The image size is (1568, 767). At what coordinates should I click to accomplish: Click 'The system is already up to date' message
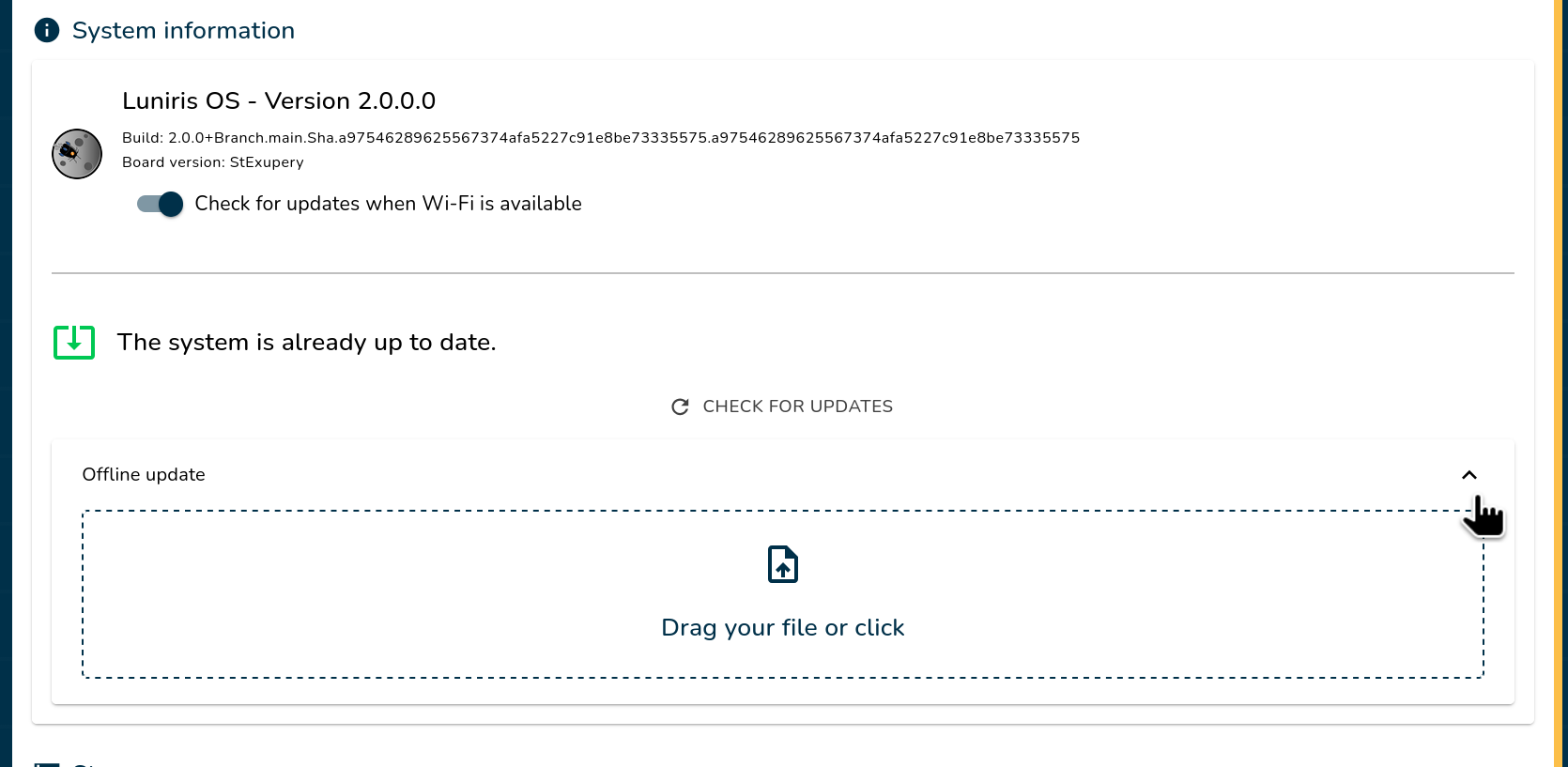tap(307, 343)
